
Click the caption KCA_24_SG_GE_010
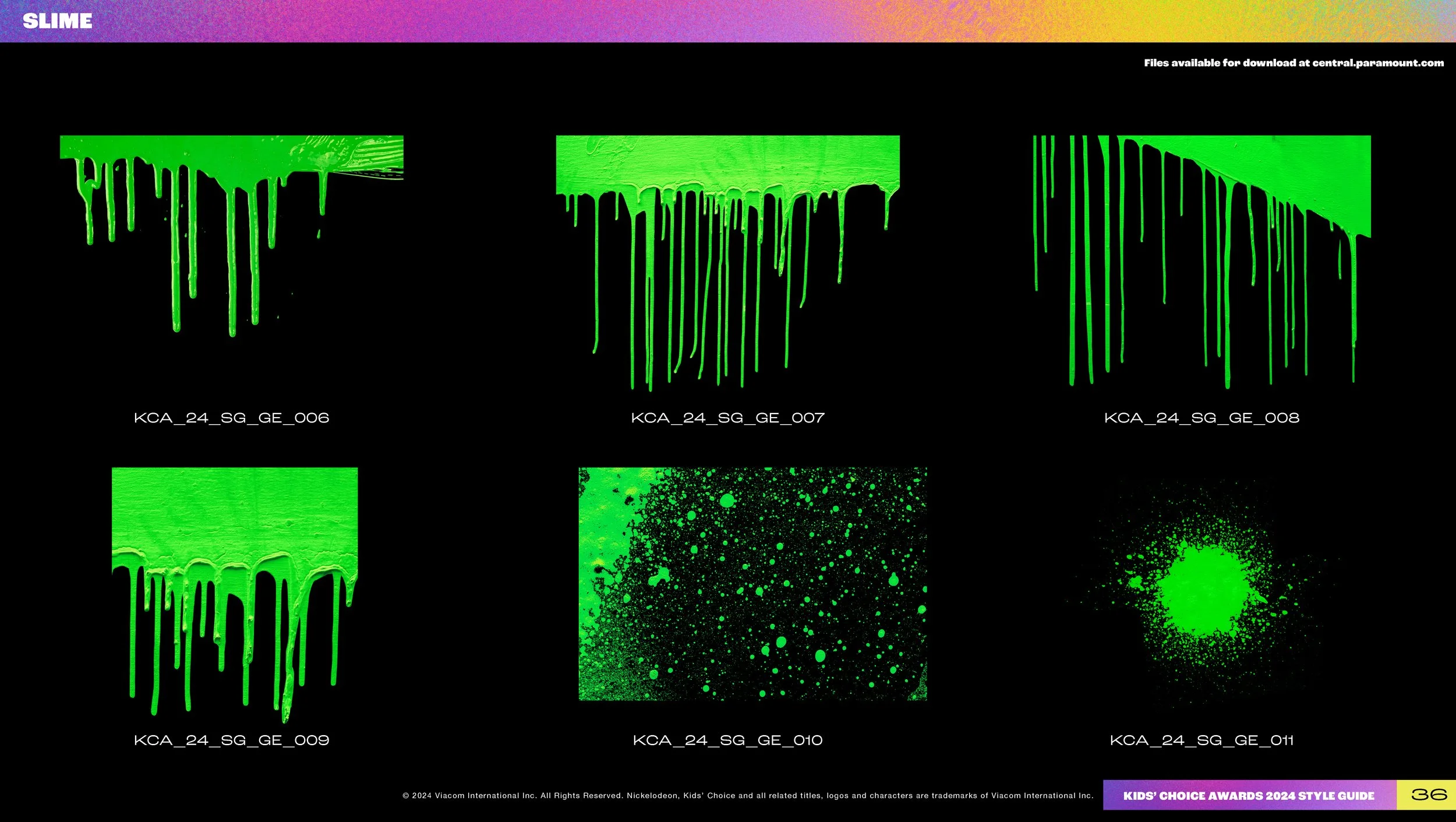click(728, 740)
